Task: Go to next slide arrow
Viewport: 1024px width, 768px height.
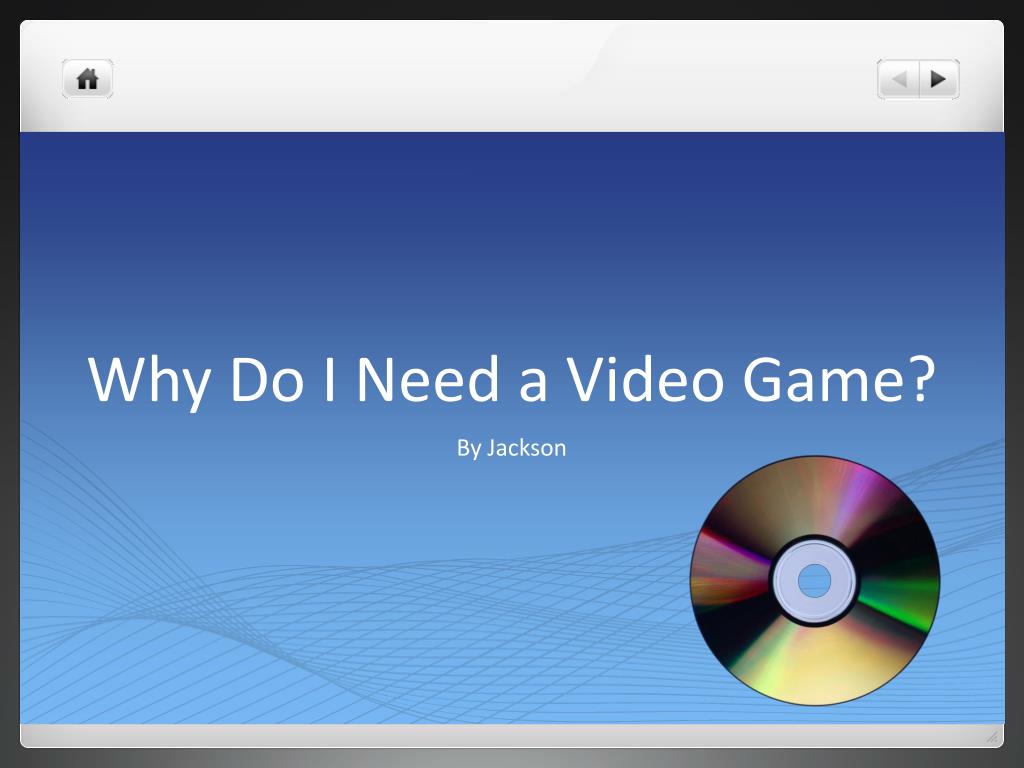Action: 939,79
